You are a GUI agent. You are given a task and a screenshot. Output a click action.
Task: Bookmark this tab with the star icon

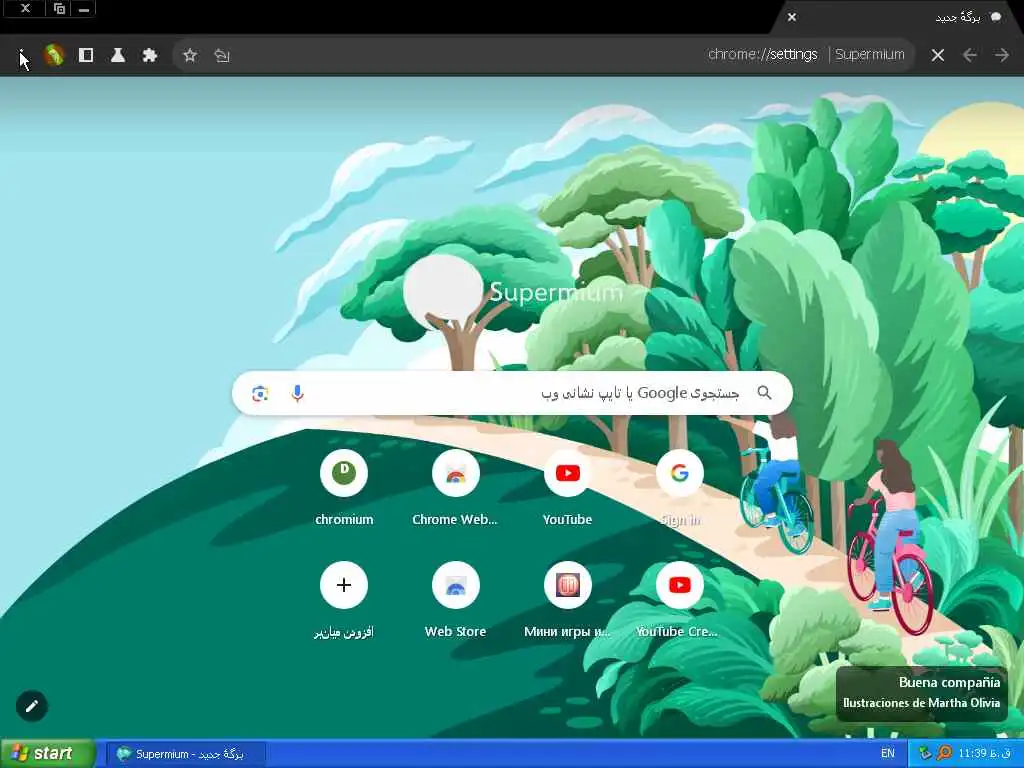pyautogui.click(x=190, y=56)
